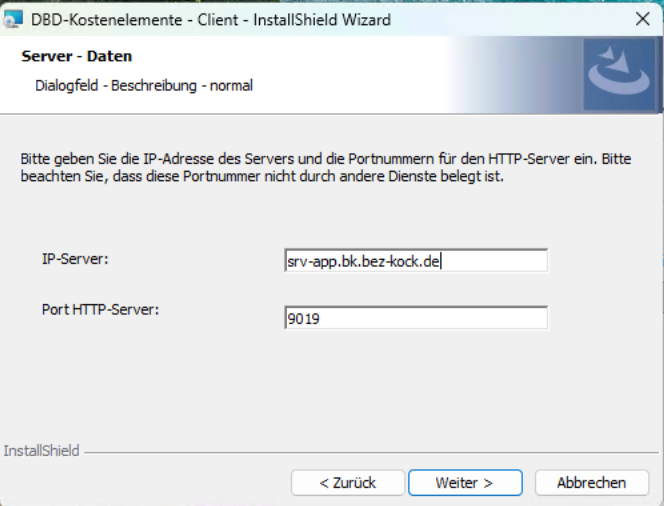Continue with the Weiter button
The width and height of the screenshot is (664, 506).
click(x=465, y=483)
